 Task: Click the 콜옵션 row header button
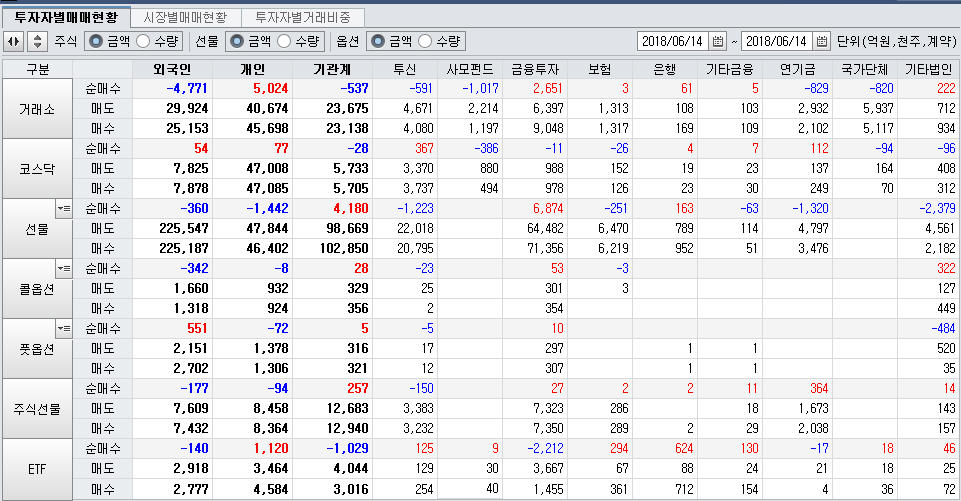[x=37, y=289]
